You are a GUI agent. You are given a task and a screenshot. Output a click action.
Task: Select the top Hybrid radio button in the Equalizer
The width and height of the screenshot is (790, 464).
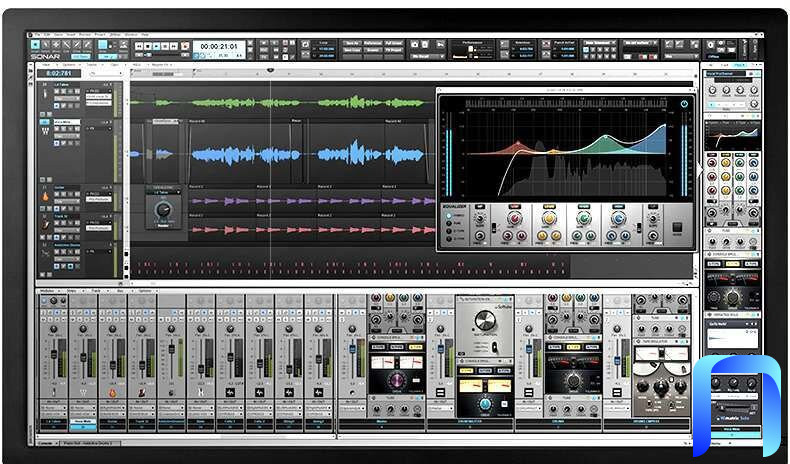coord(449,215)
